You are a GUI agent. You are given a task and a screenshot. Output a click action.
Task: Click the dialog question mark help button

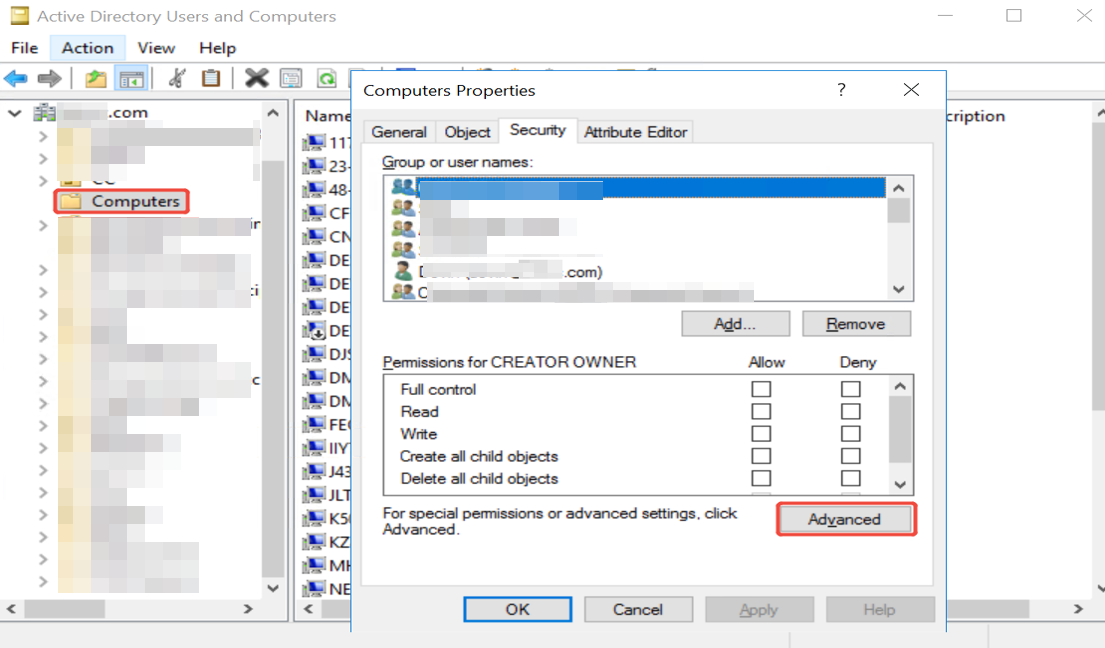(841, 89)
